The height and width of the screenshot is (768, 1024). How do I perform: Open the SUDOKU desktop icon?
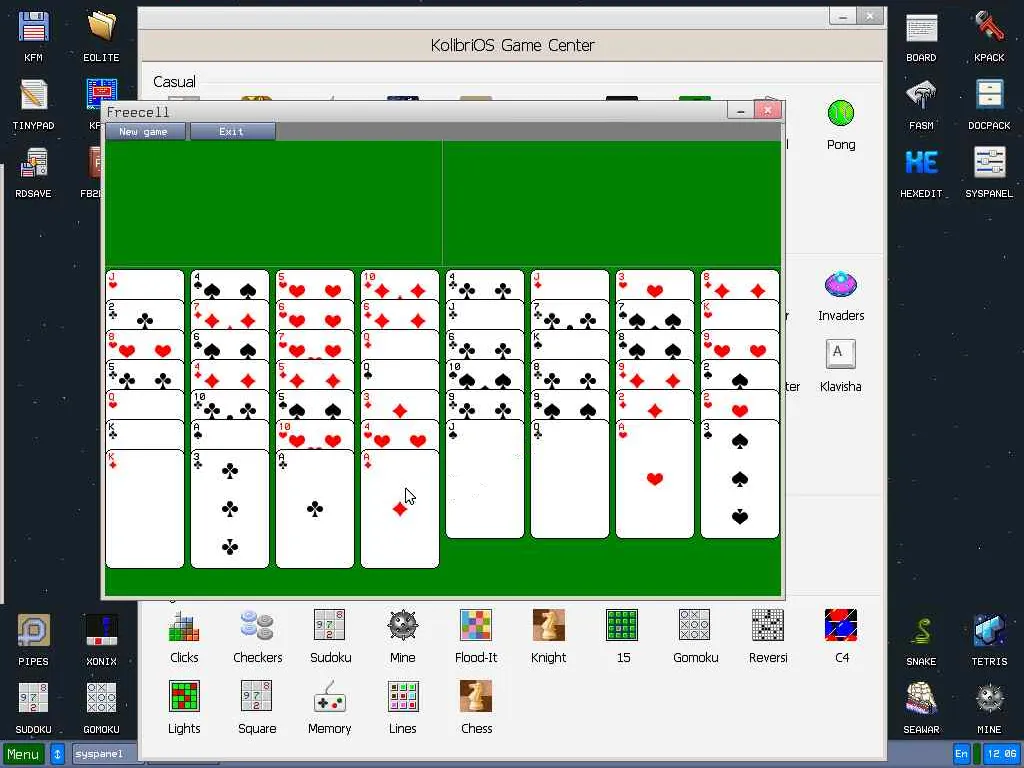33,708
